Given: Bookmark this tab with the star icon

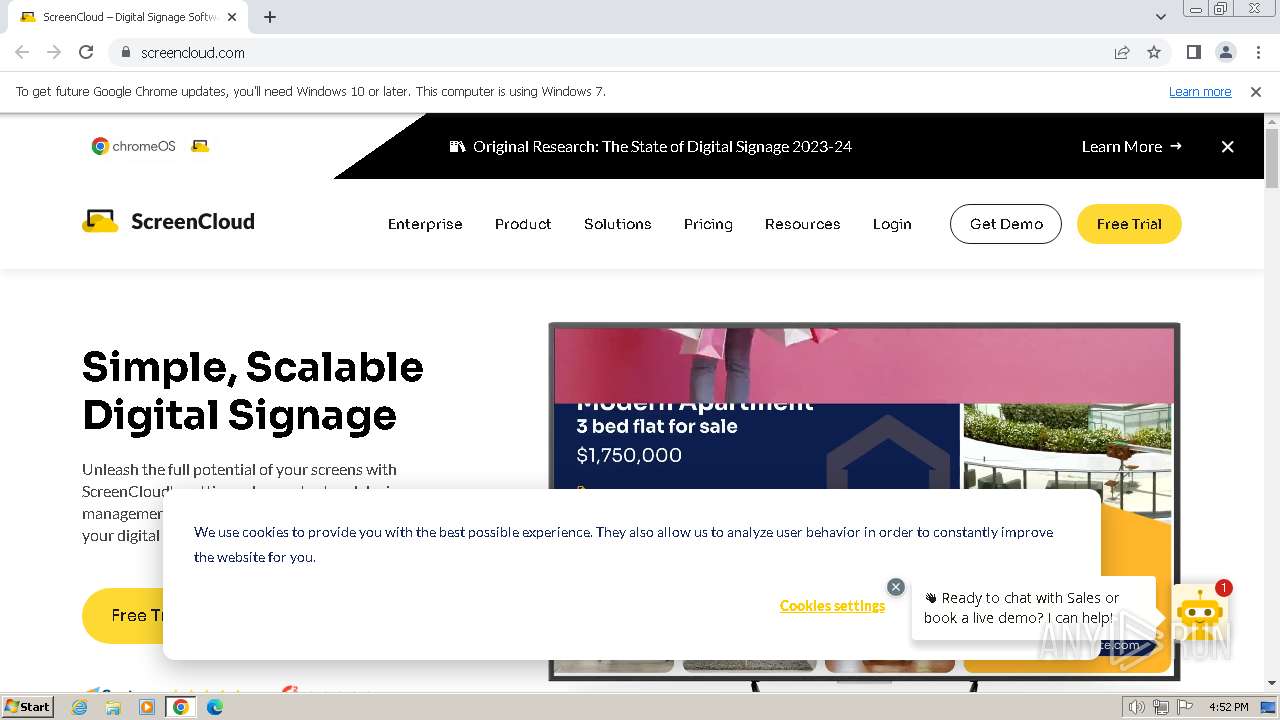Looking at the screenshot, I should click(1154, 52).
